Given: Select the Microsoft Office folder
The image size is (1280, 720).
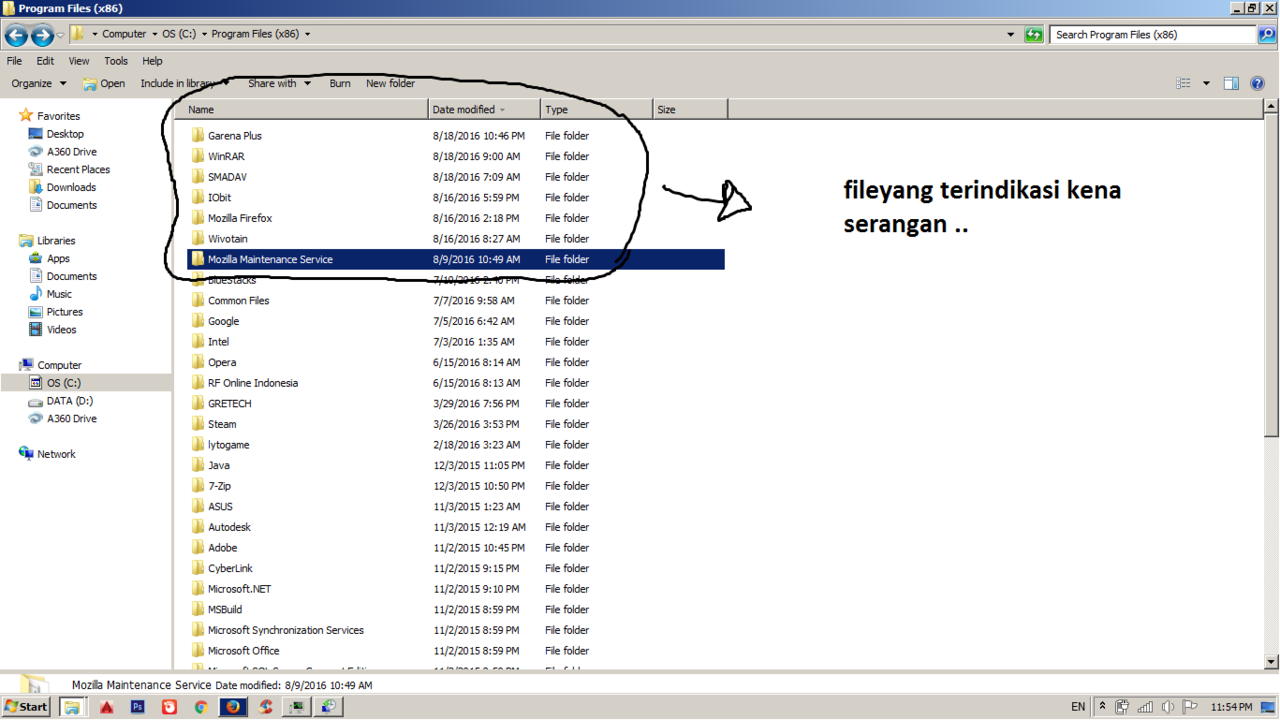Looking at the screenshot, I should (243, 651).
